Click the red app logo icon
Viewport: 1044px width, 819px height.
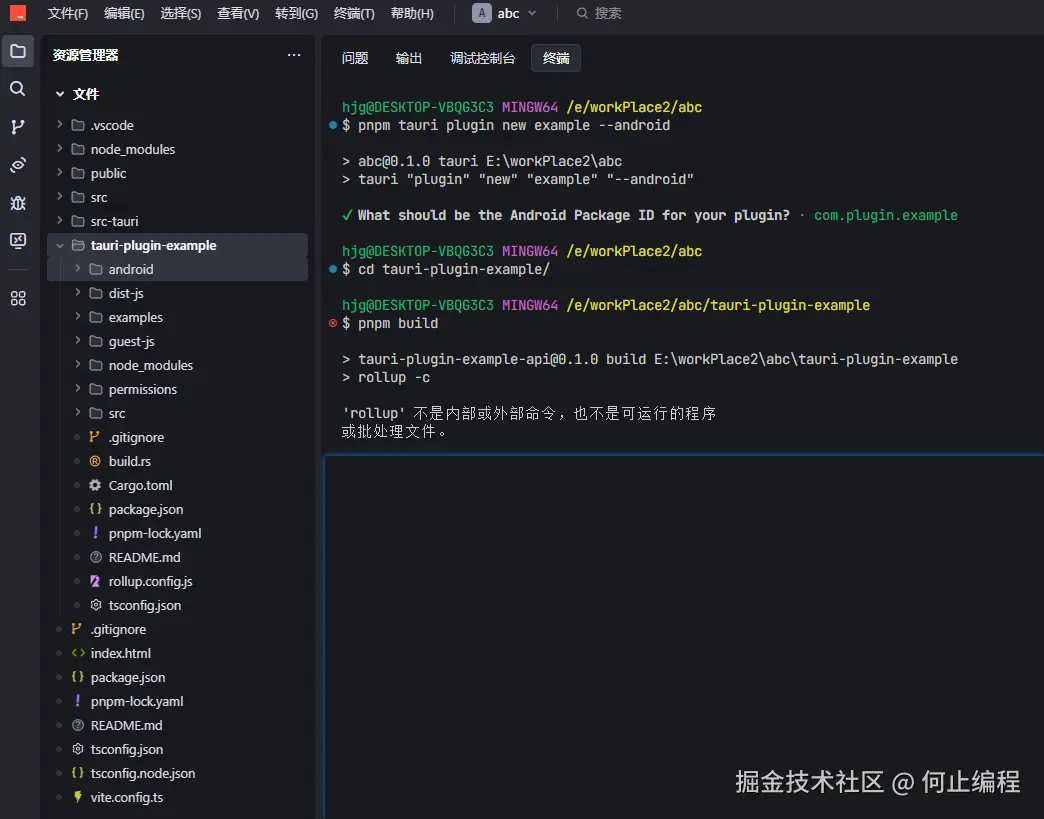click(18, 13)
